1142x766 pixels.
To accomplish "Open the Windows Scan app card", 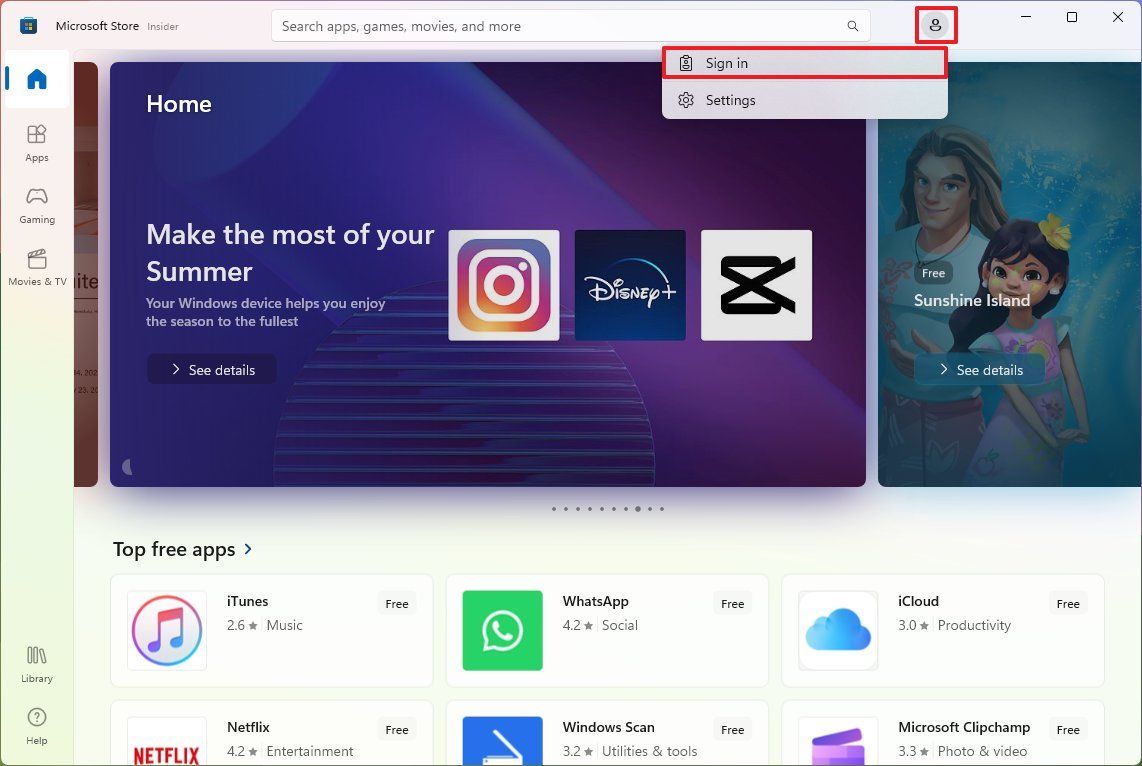I will 607,733.
